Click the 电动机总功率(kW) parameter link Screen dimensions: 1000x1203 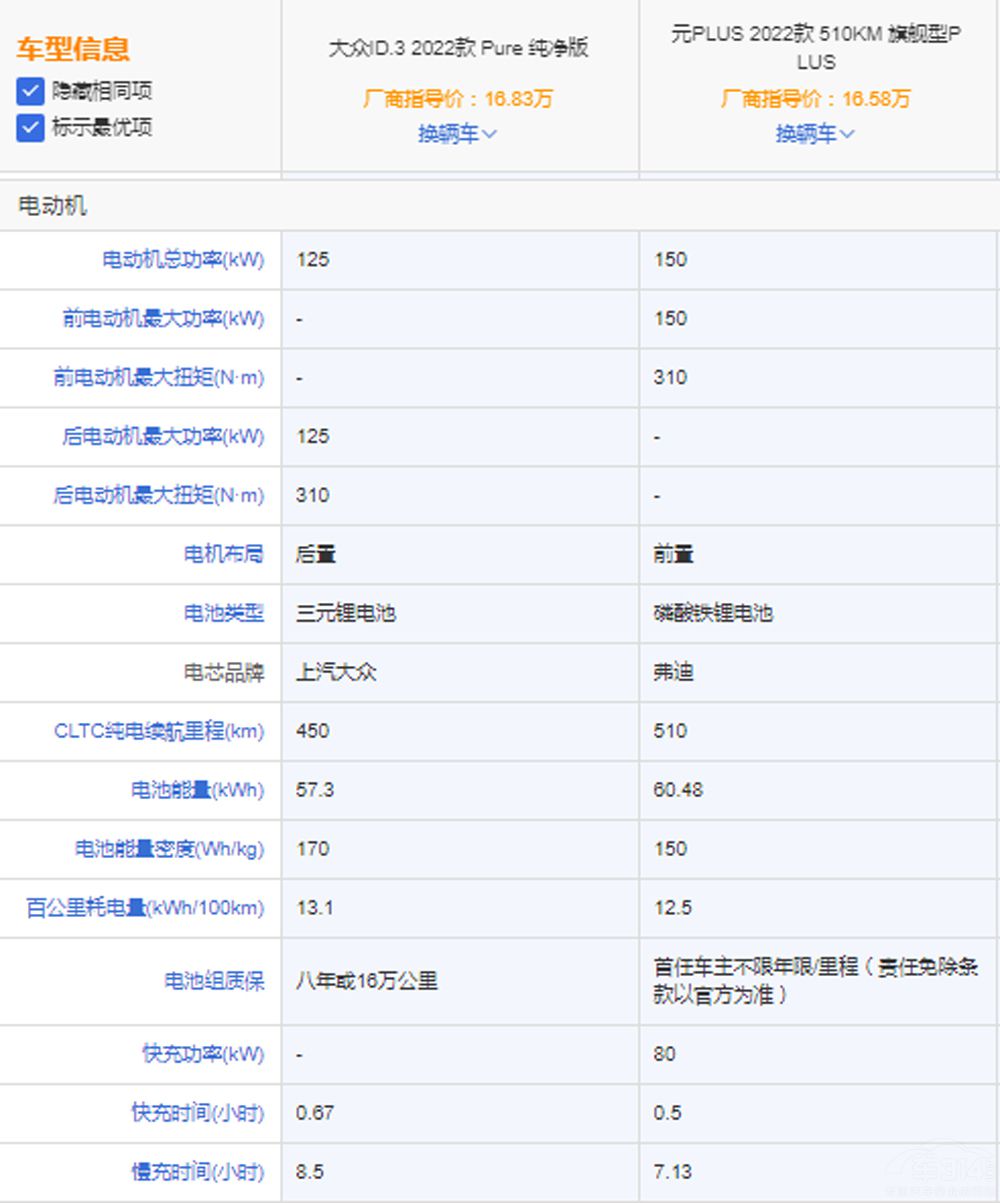(183, 260)
